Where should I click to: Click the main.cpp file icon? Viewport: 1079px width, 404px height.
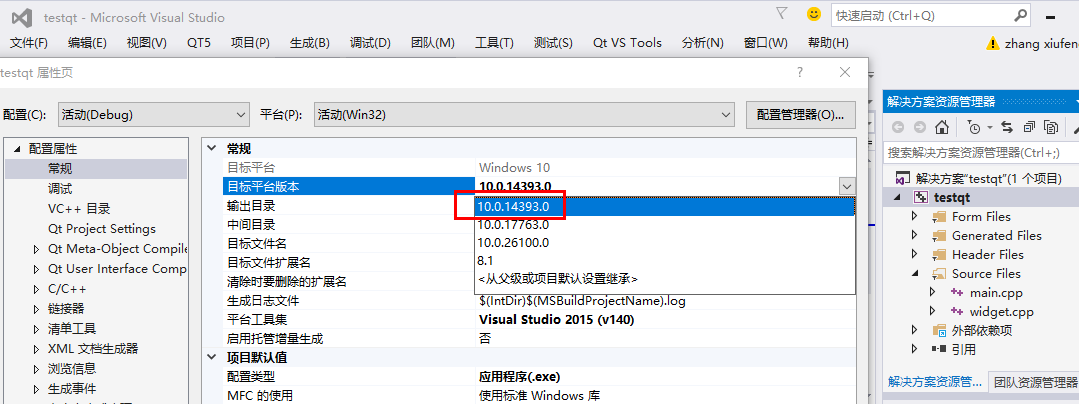pyautogui.click(x=957, y=293)
